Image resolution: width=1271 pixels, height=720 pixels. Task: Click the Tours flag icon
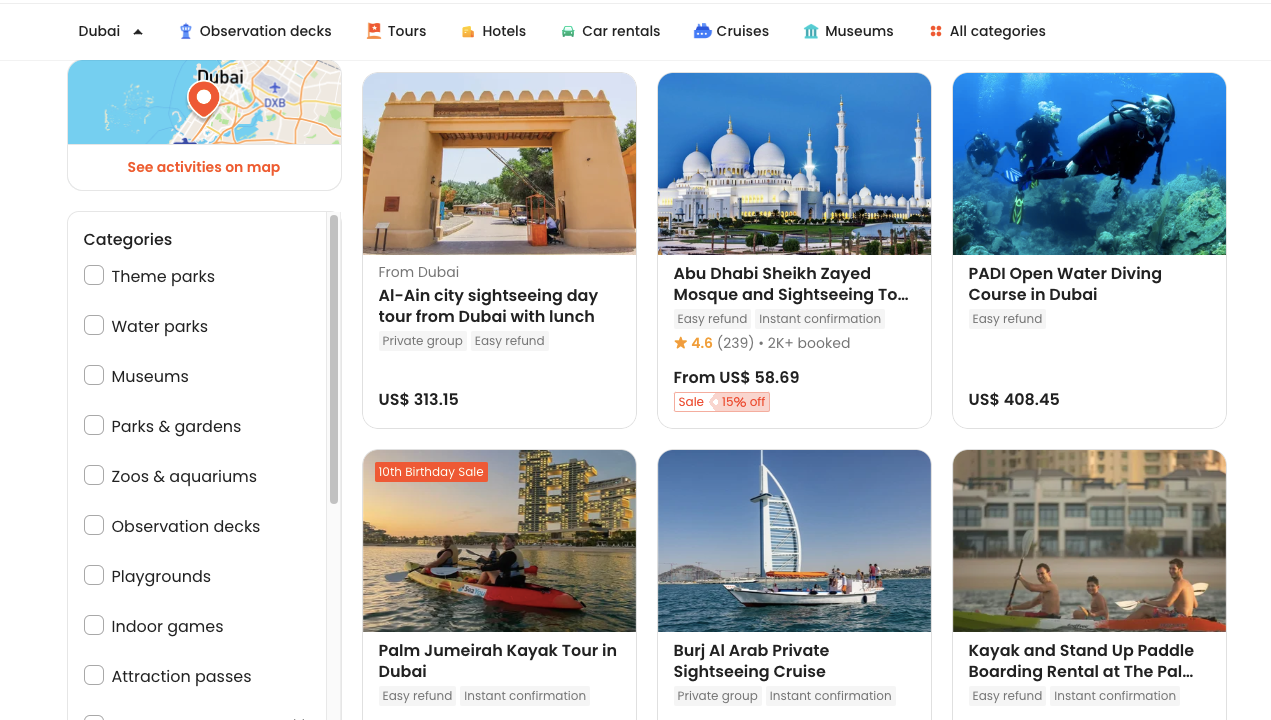click(374, 31)
